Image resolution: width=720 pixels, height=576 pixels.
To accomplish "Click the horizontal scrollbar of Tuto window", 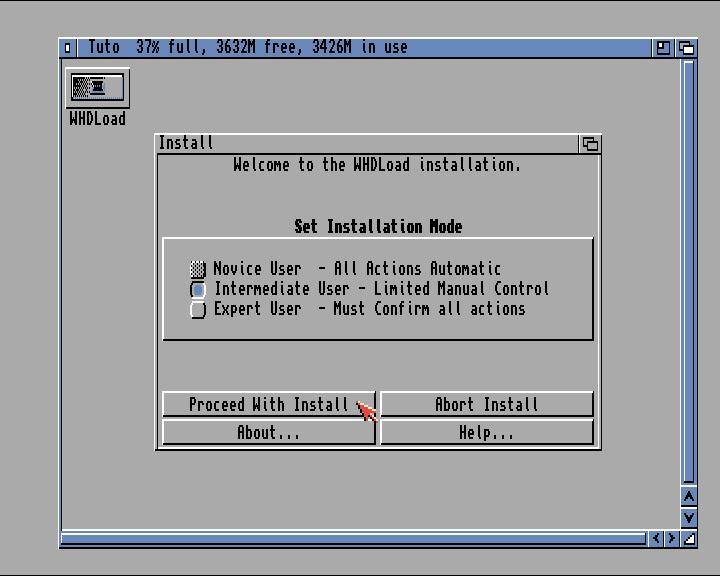I will [354, 538].
